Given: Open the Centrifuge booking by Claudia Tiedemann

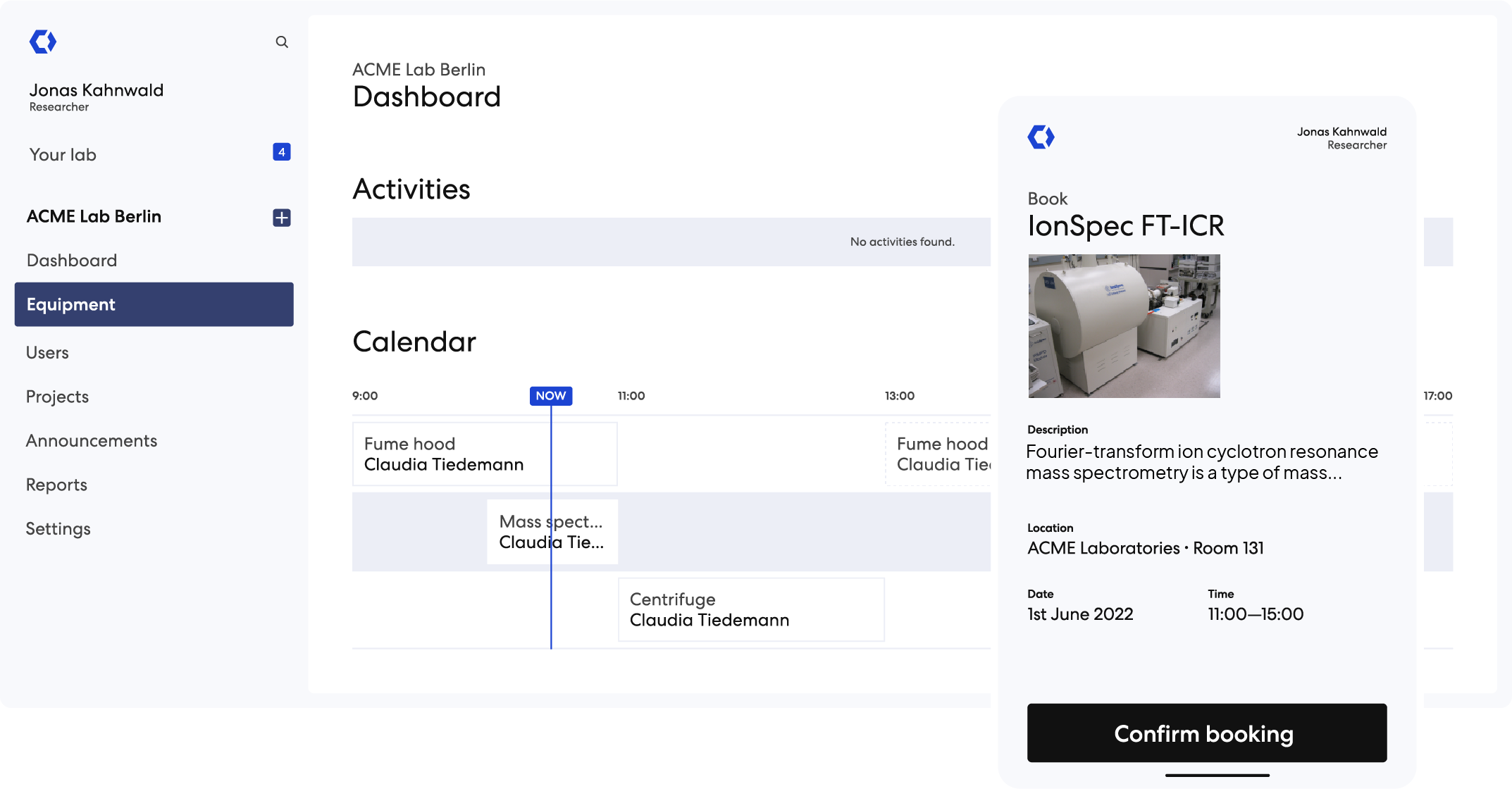Looking at the screenshot, I should [x=750, y=610].
